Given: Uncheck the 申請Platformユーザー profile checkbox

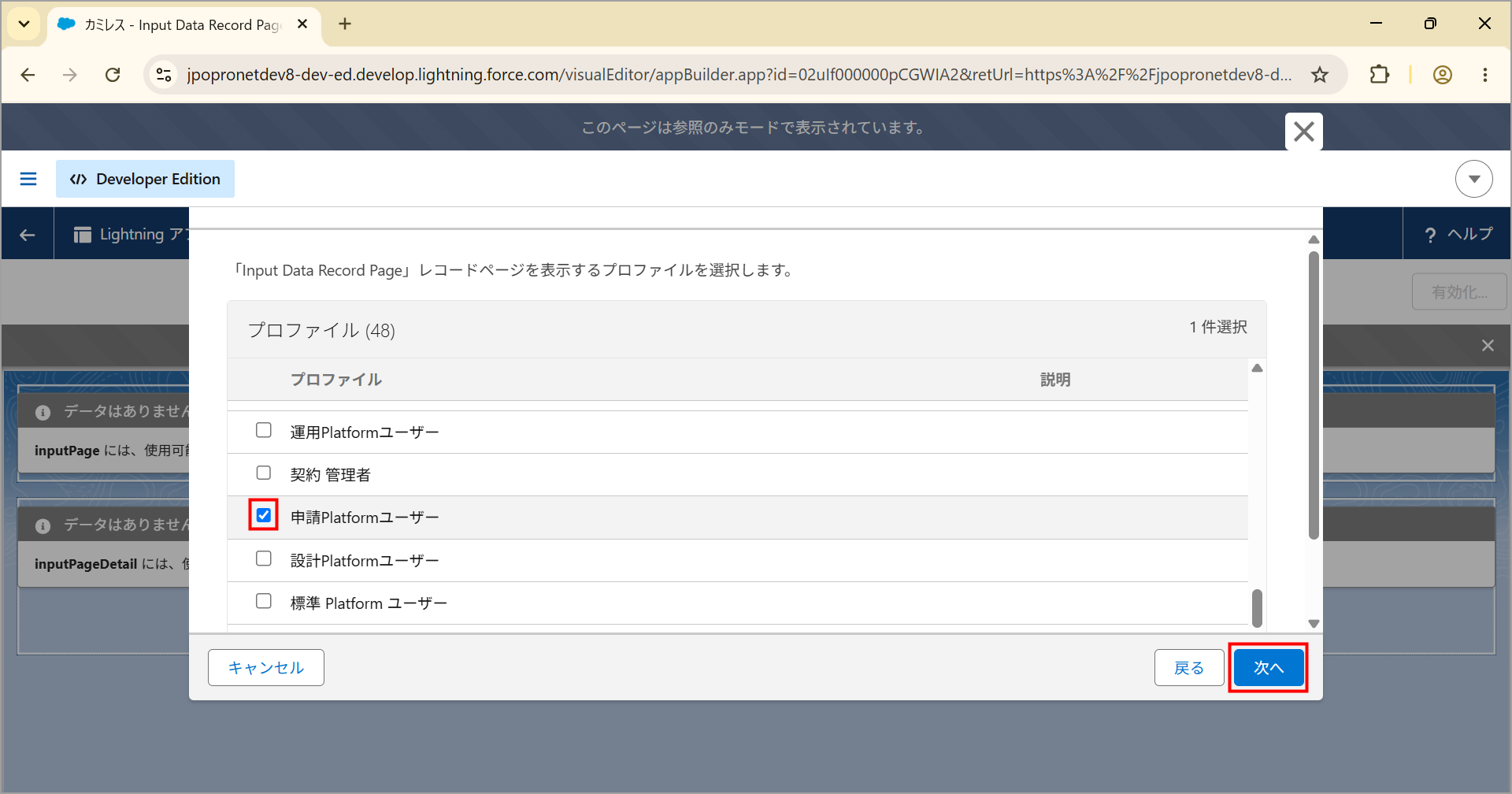Looking at the screenshot, I should point(264,515).
